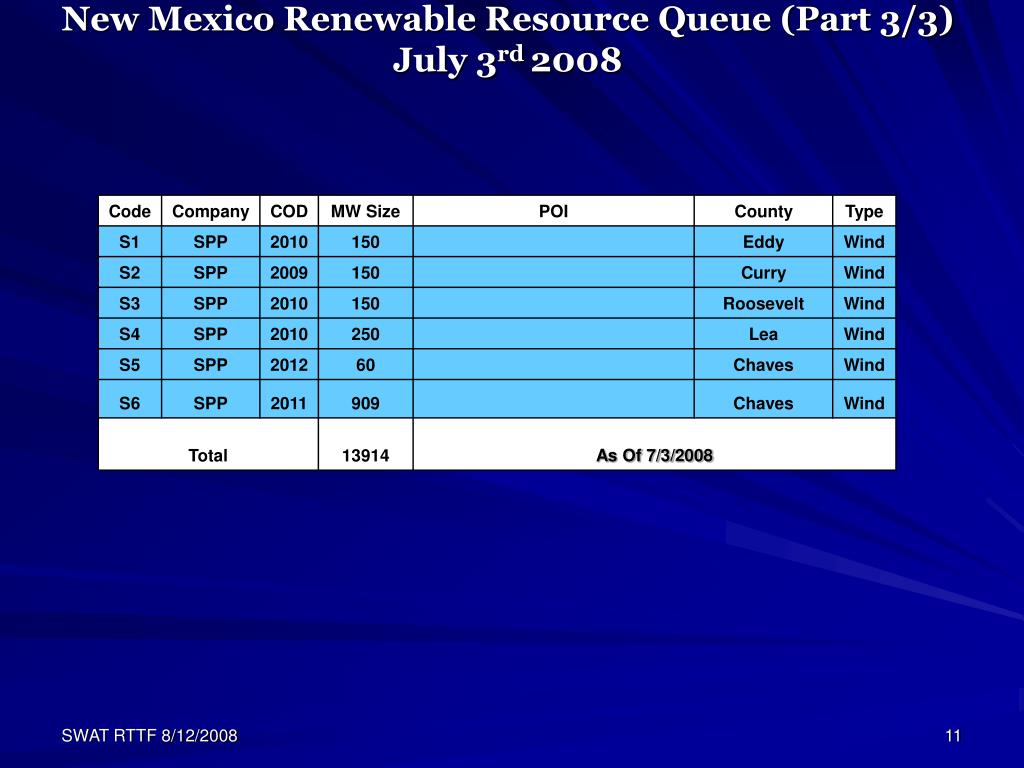Click the SWAT RTTF 8/12/2008 footer

click(150, 736)
